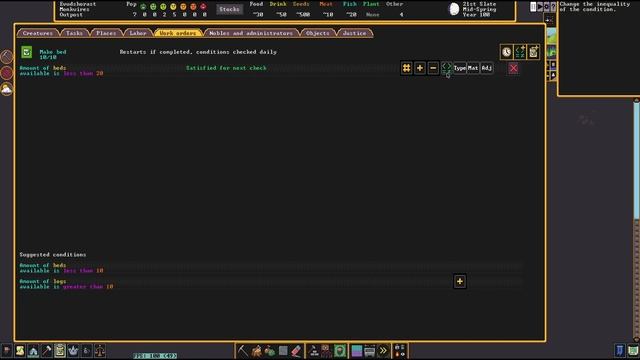640x360 pixels.
Task: Click the Type button for condition
Action: pyautogui.click(x=460, y=68)
